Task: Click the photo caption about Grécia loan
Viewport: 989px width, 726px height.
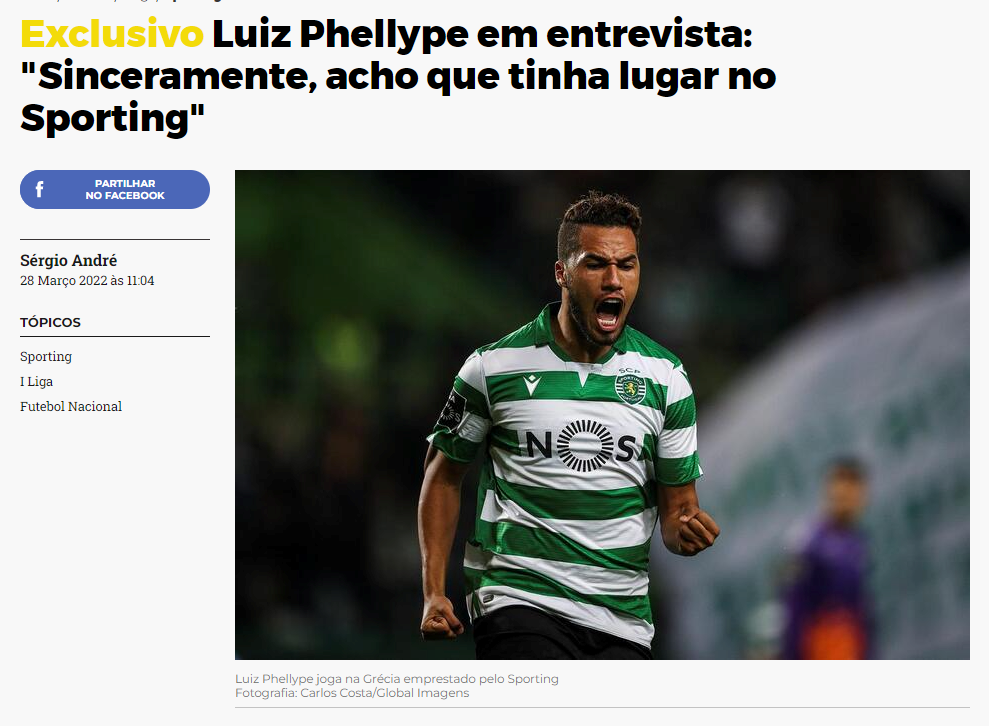Action: 397,679
